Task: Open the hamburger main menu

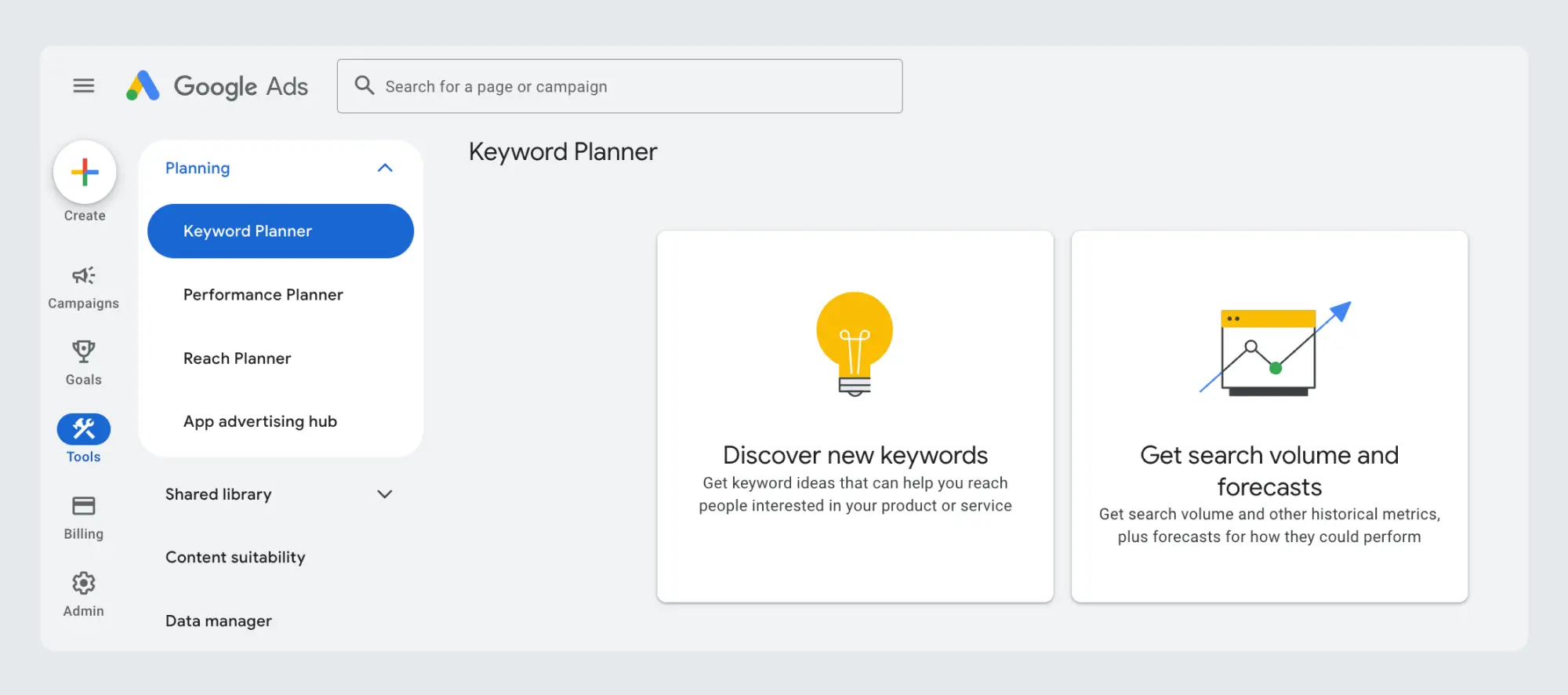Action: point(84,86)
